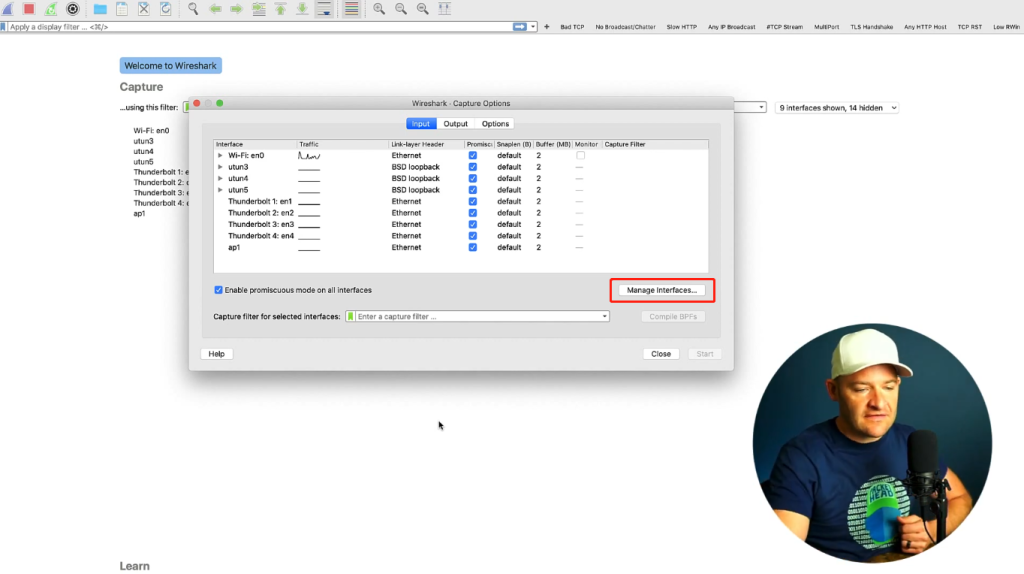Viewport: 1024px width, 574px height.
Task: Jump to first packet icon
Action: pos(281,8)
